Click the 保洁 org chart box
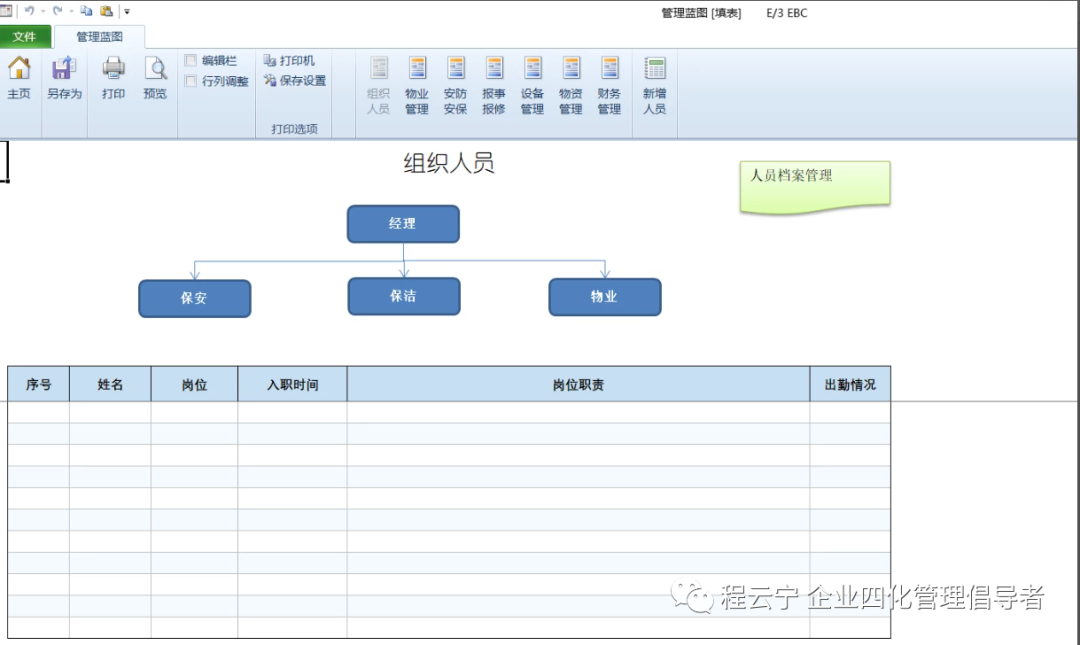The height and width of the screenshot is (645, 1080). tap(404, 296)
